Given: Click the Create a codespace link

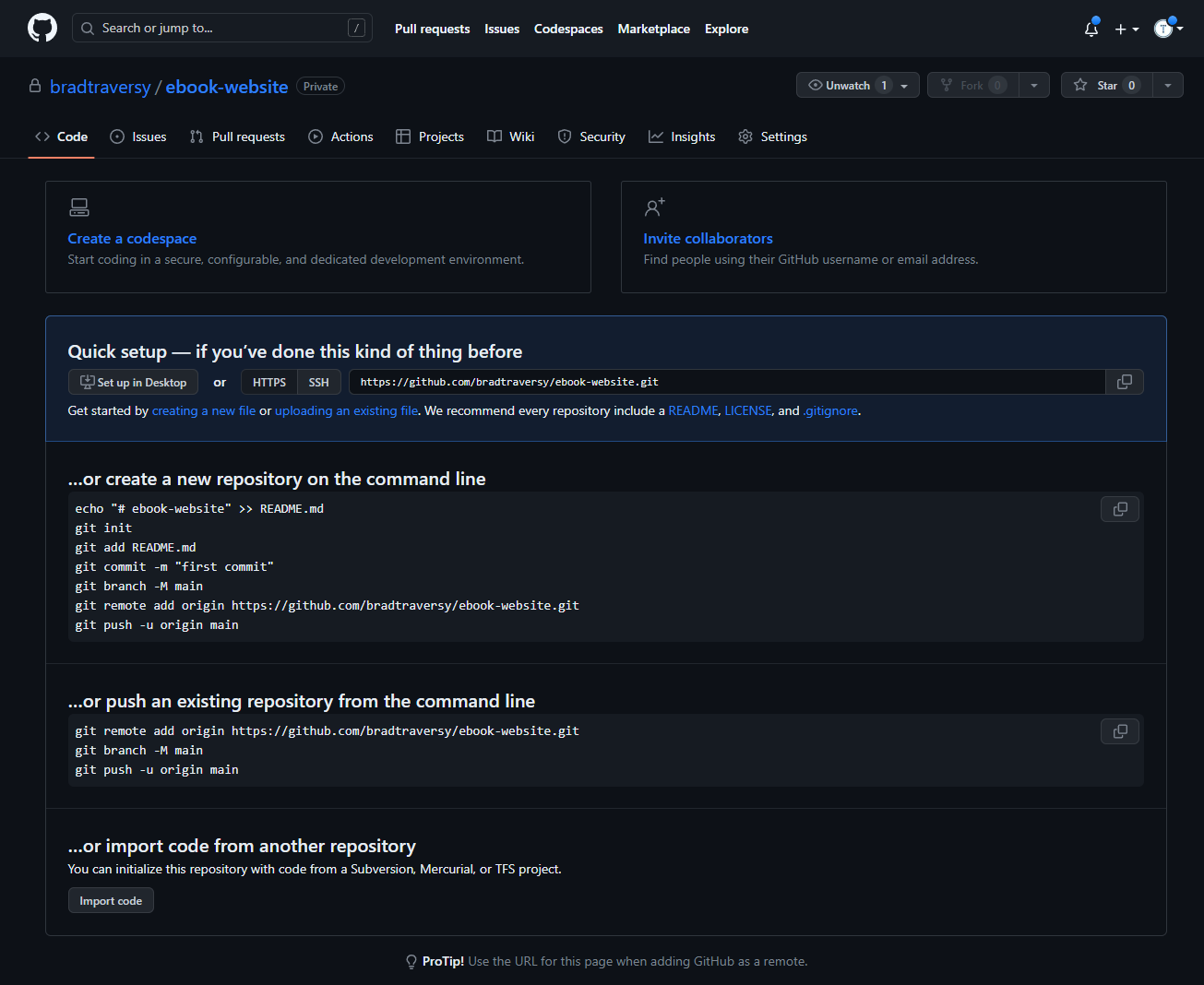Looking at the screenshot, I should (132, 238).
